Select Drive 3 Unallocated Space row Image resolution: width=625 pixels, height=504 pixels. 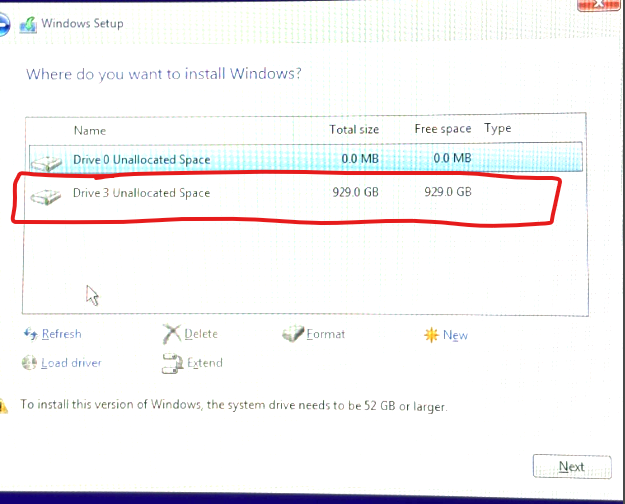pos(306,193)
